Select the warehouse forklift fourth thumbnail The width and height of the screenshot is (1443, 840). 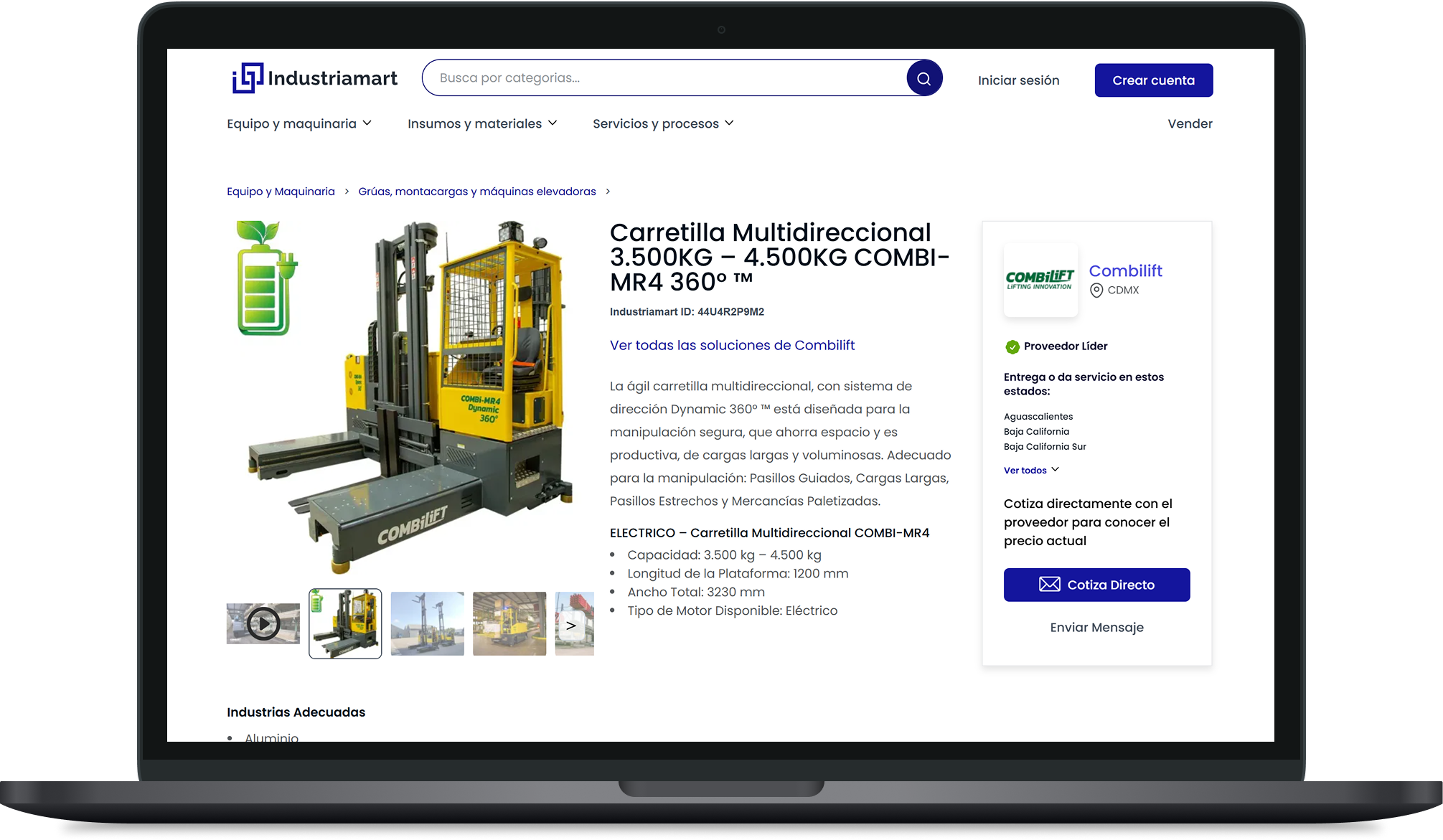(509, 623)
